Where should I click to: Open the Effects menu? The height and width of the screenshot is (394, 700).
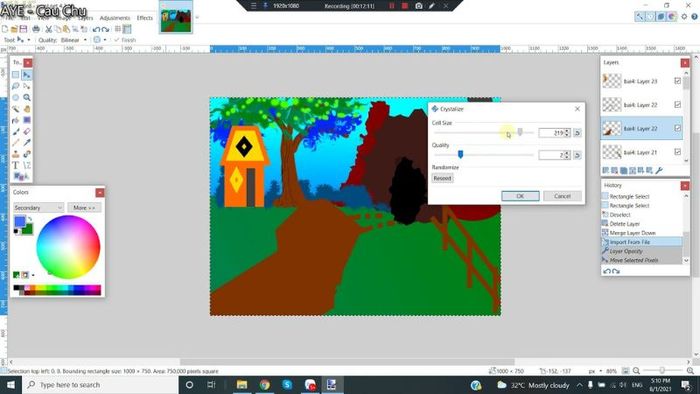[x=145, y=18]
